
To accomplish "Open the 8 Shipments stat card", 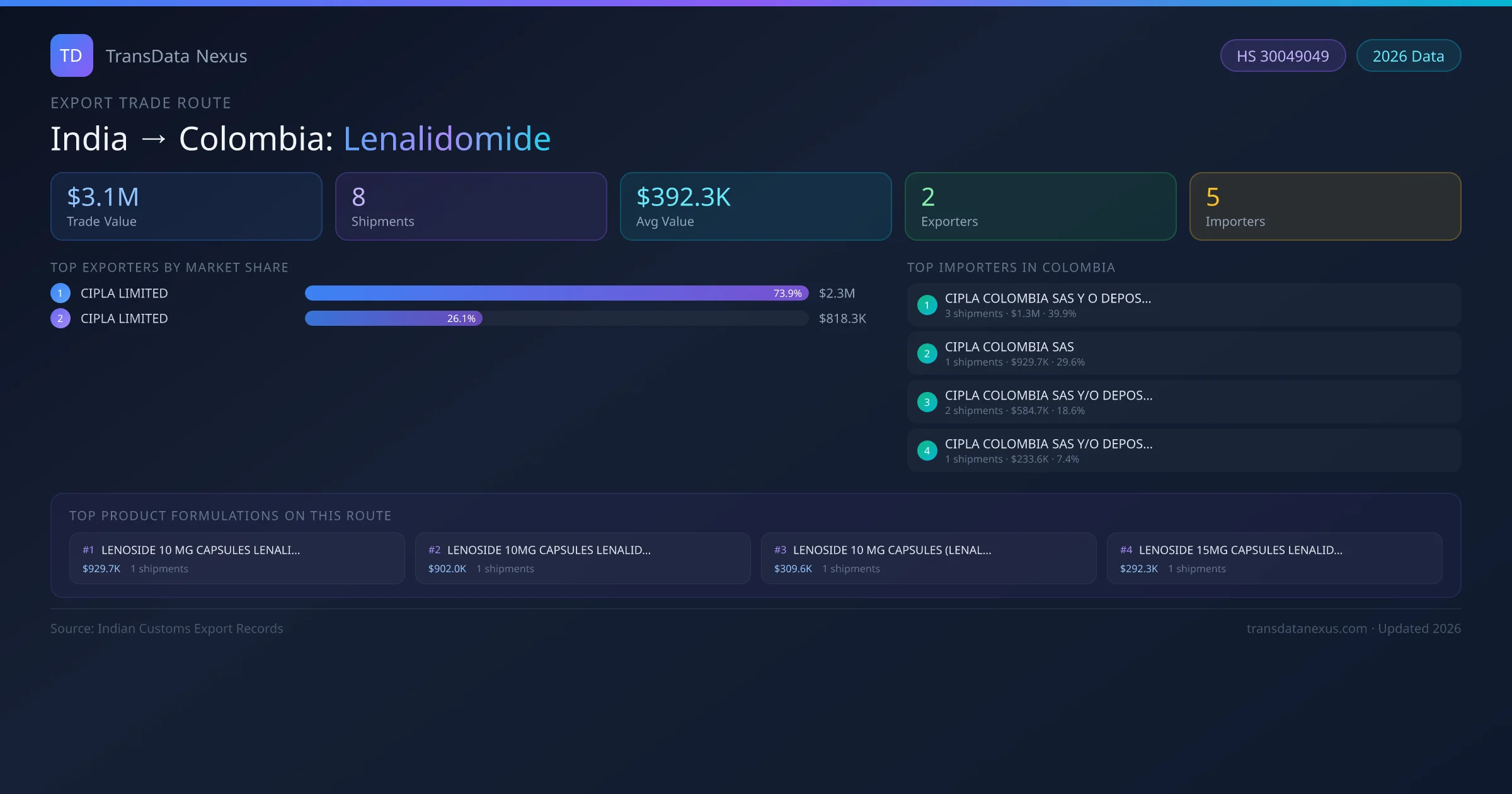I will coord(471,207).
